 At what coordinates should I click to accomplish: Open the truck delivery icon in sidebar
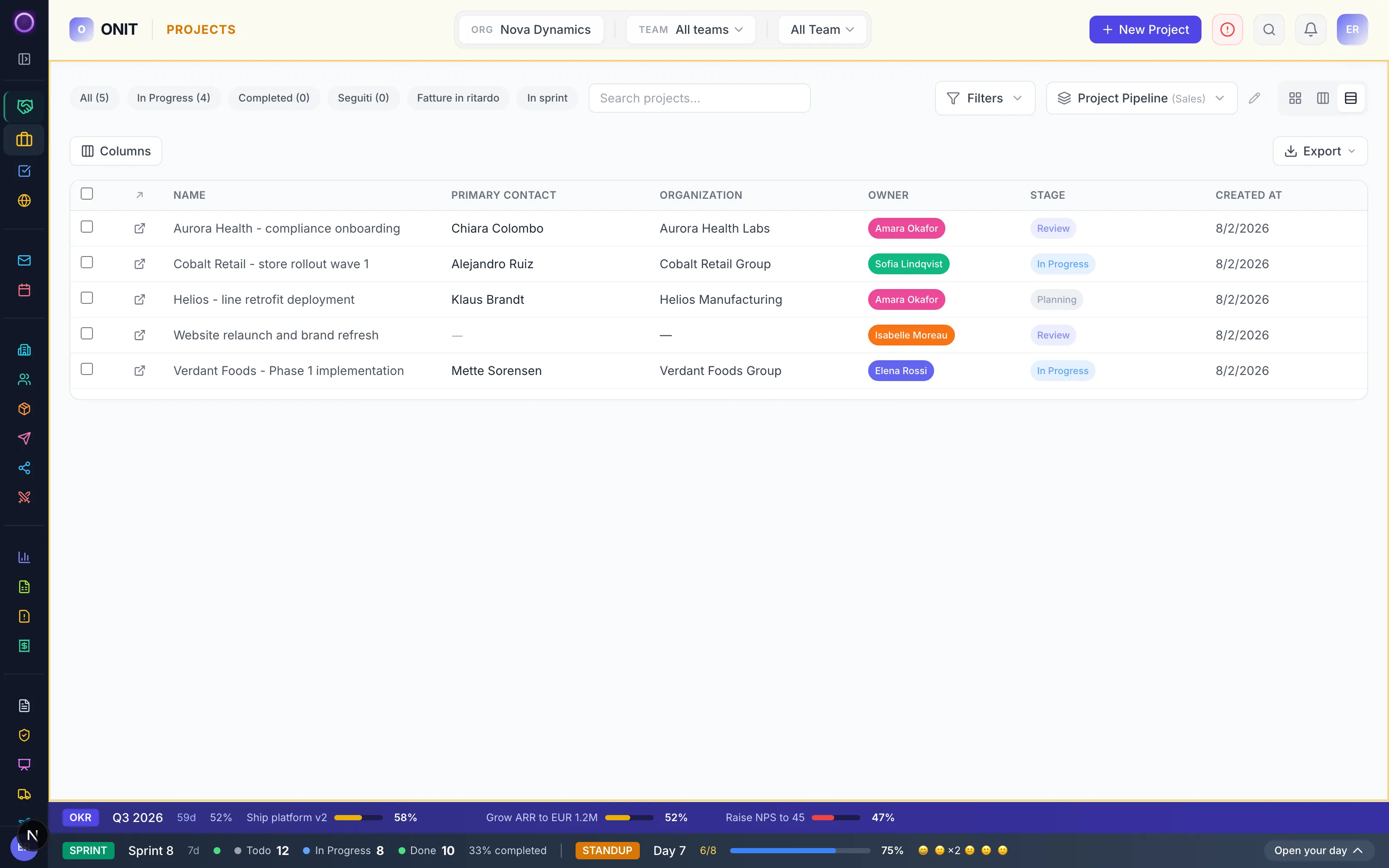pos(24,795)
